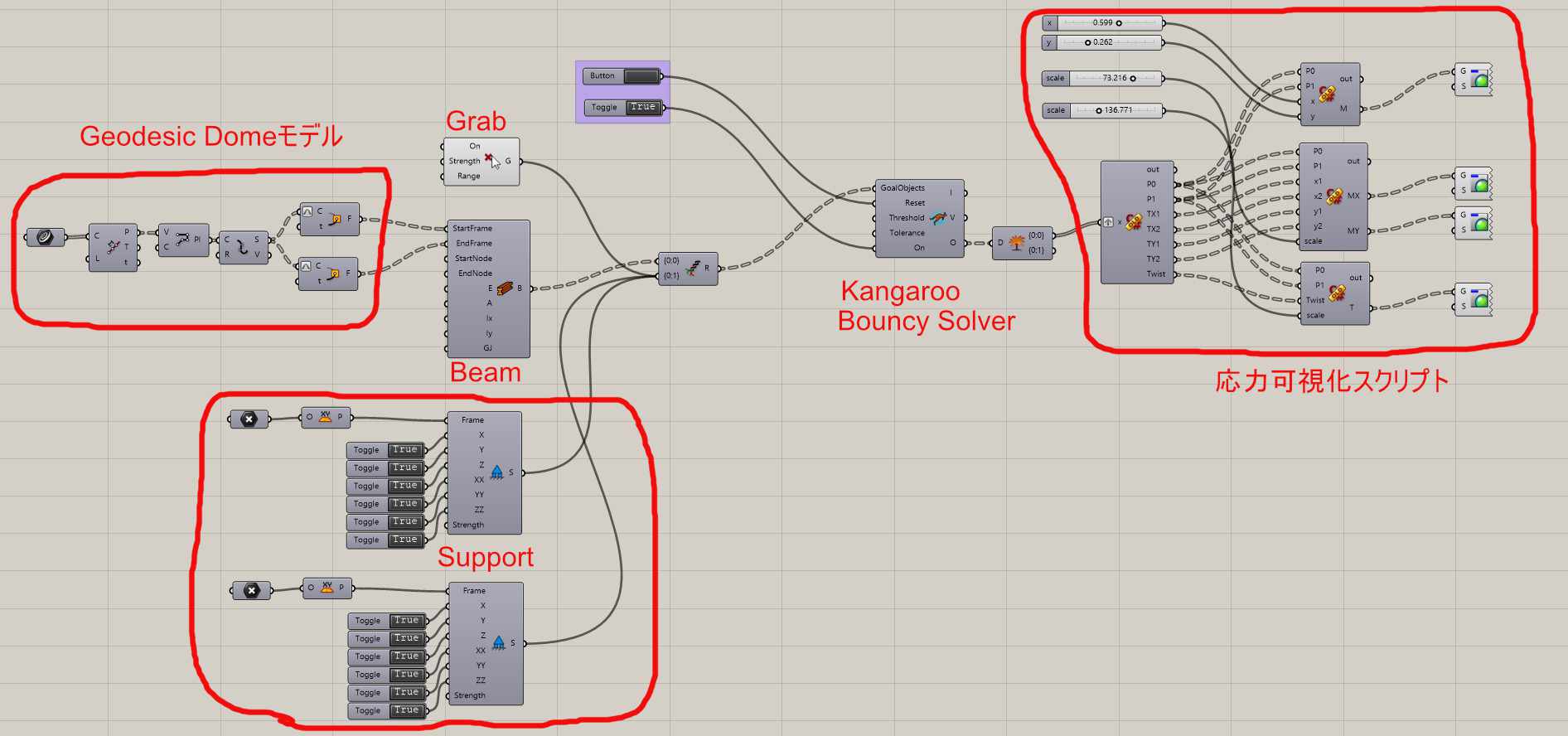Screen dimensions: 1568x736
Task: Select the Twist component icon with T output
Action: coord(1337,293)
